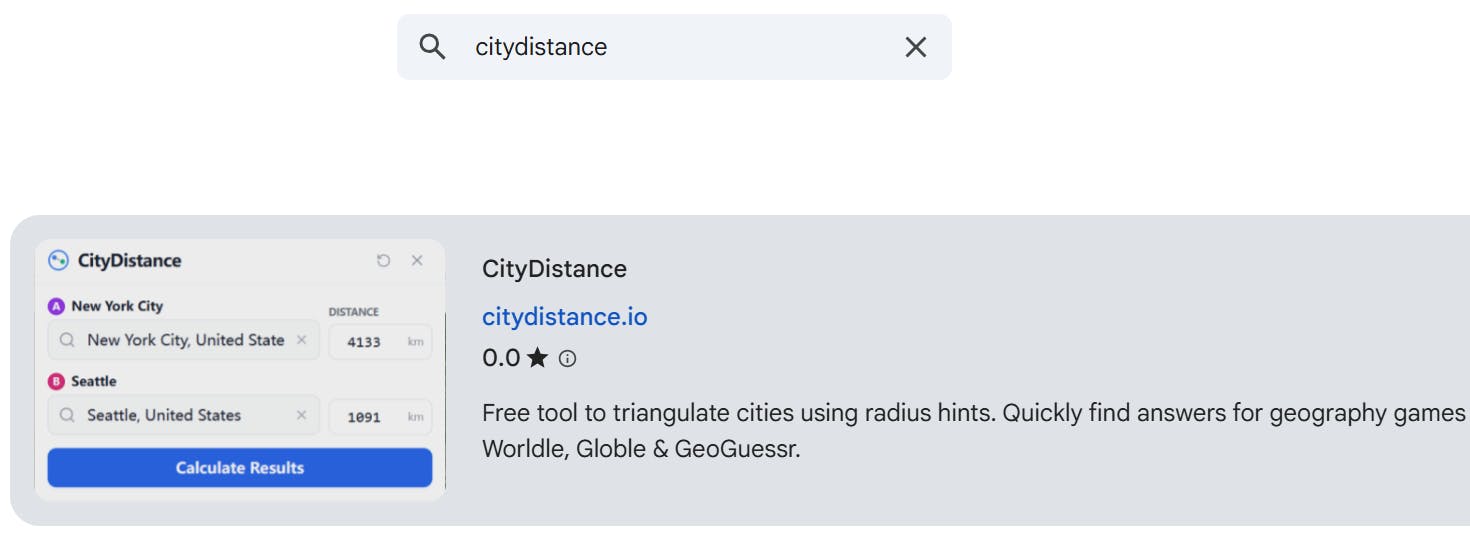The height and width of the screenshot is (552, 1470).
Task: Click the reset arrow in CityDistance panel
Action: [383, 261]
